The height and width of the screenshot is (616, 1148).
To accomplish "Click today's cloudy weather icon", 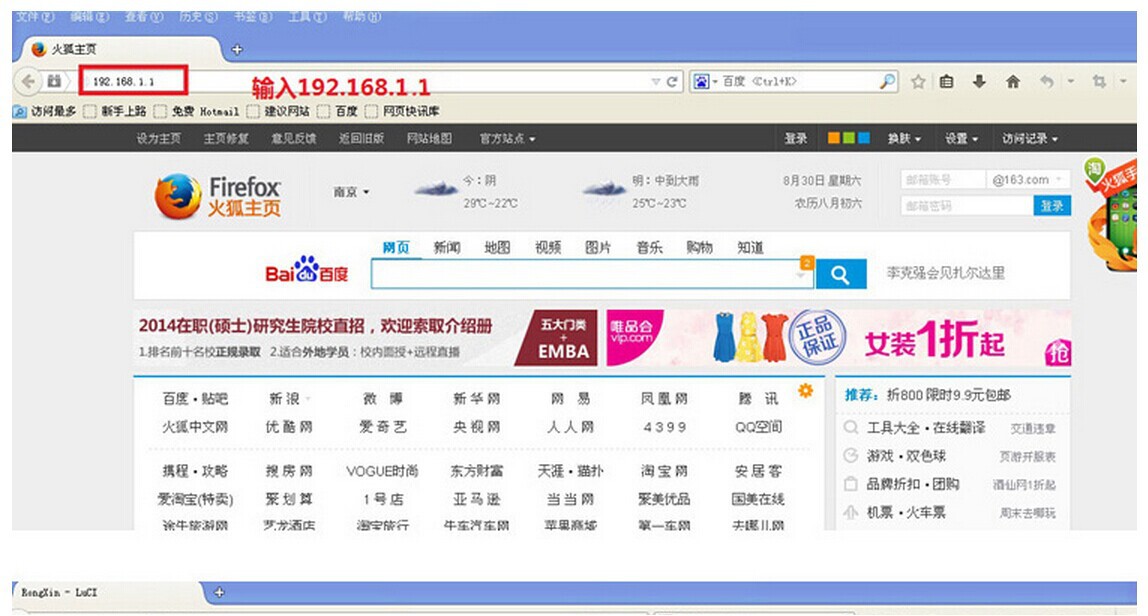I will [x=436, y=190].
